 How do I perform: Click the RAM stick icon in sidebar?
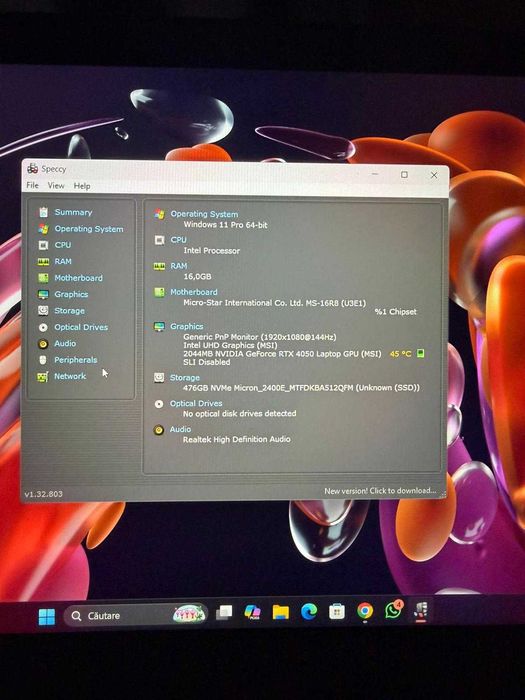(43, 262)
